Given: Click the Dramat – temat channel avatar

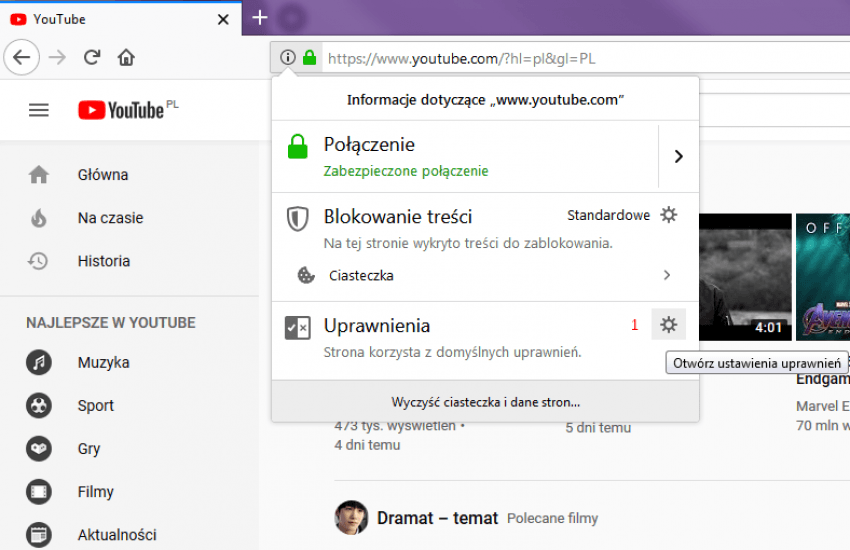Looking at the screenshot, I should coord(351,517).
